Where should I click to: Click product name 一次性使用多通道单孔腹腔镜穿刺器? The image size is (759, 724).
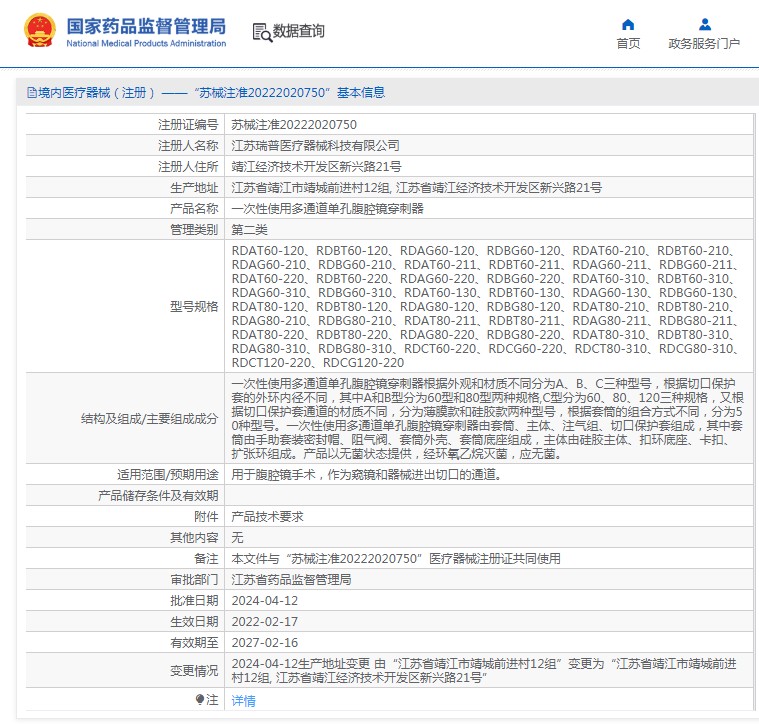point(327,209)
